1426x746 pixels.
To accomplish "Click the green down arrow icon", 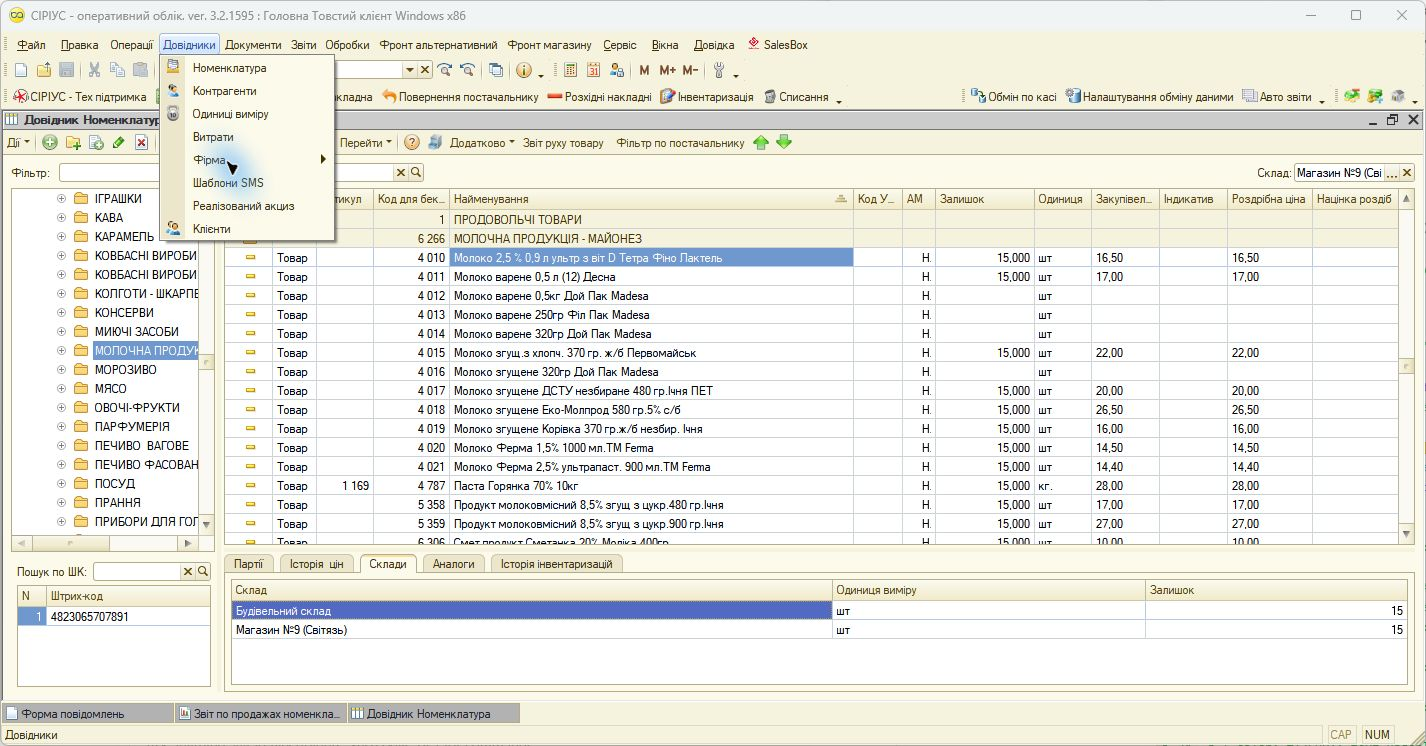I will (784, 143).
